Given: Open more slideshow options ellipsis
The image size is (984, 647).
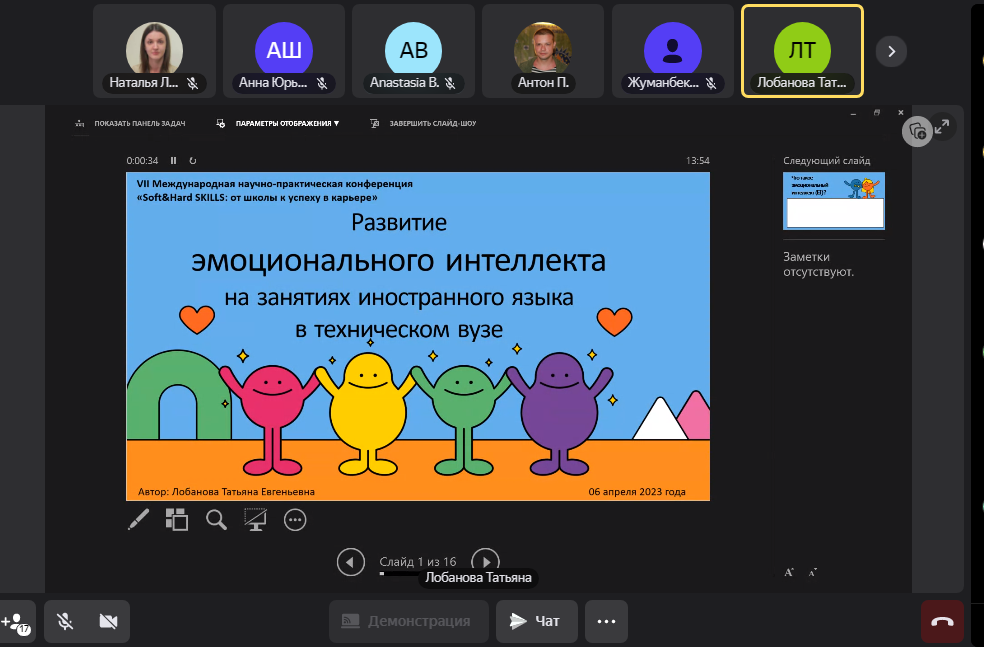Looking at the screenshot, I should coord(295,519).
